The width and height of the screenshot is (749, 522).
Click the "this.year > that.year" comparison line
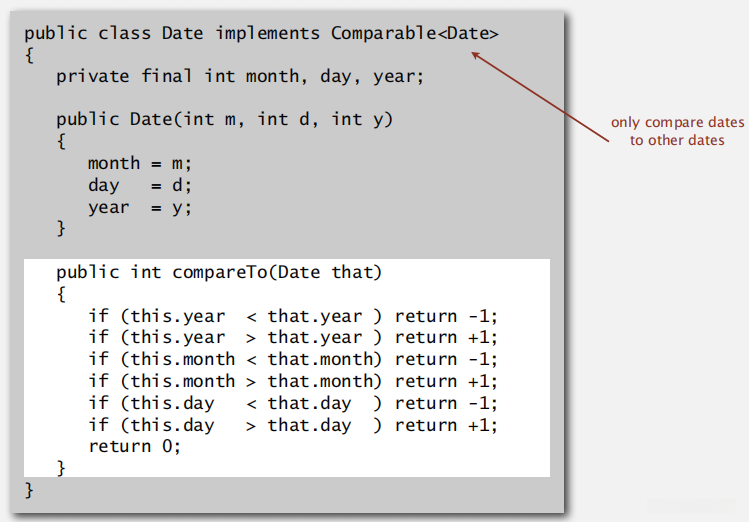[x=292, y=338]
